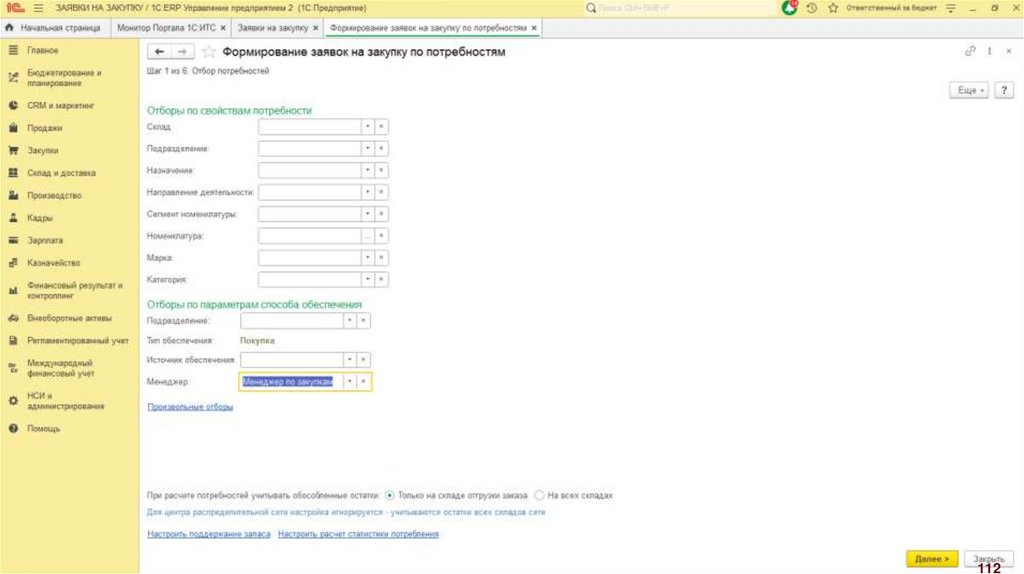This screenshot has height=574, width=1024.
Task: Switch to Монитор Портала 1С:ИТС tab
Action: click(x=166, y=28)
